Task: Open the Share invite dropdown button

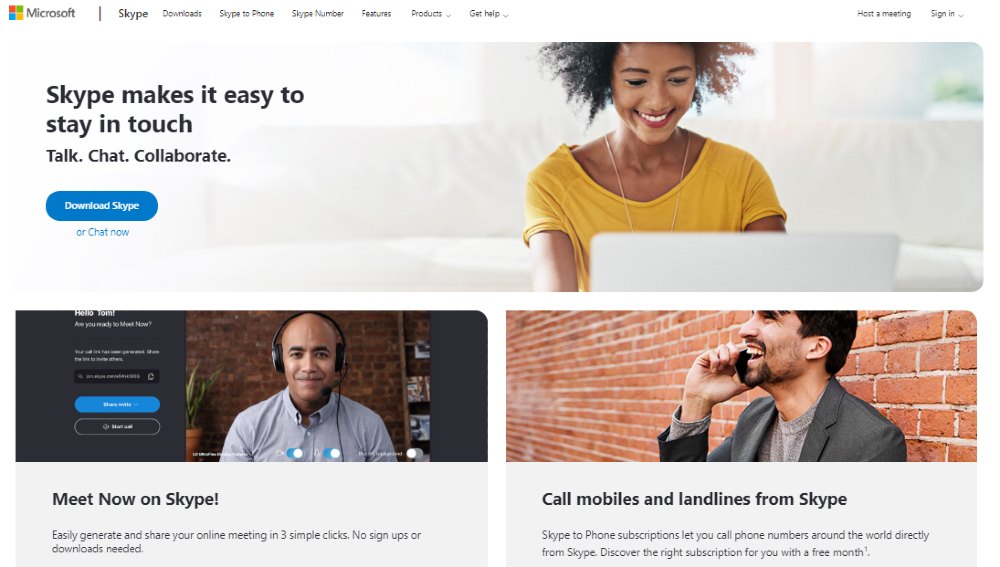Action: (x=117, y=404)
